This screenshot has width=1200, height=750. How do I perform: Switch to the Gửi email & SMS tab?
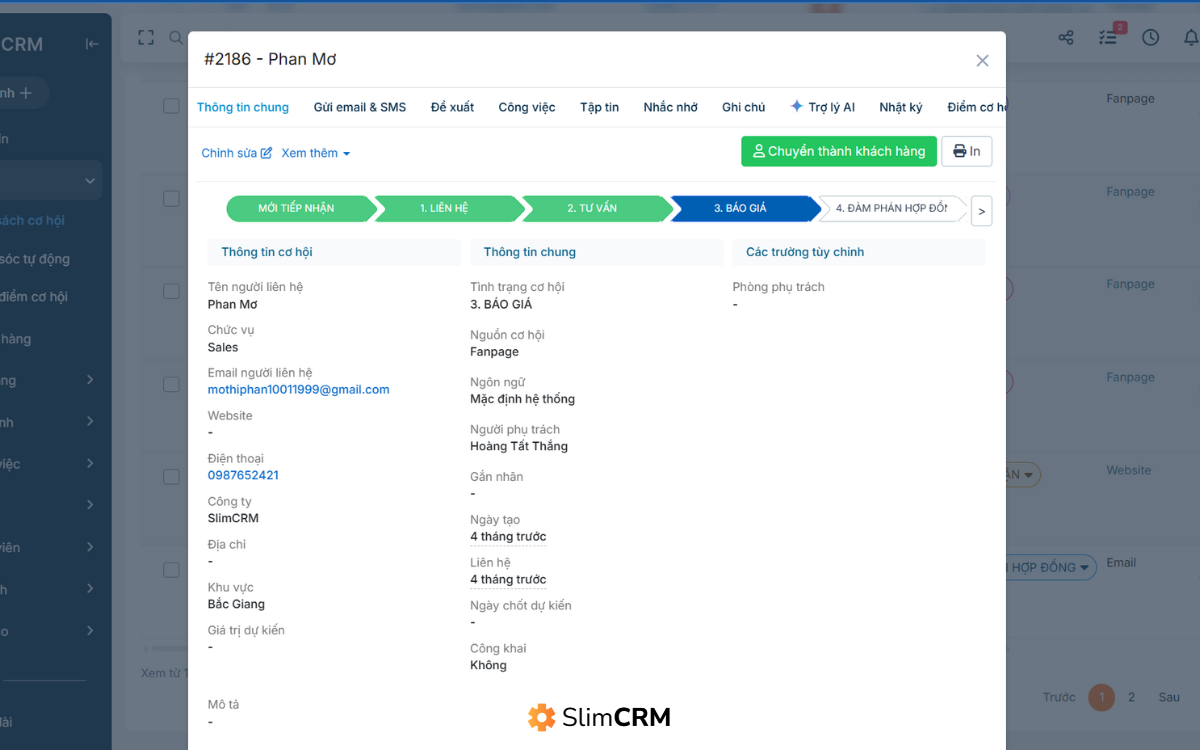pos(360,107)
